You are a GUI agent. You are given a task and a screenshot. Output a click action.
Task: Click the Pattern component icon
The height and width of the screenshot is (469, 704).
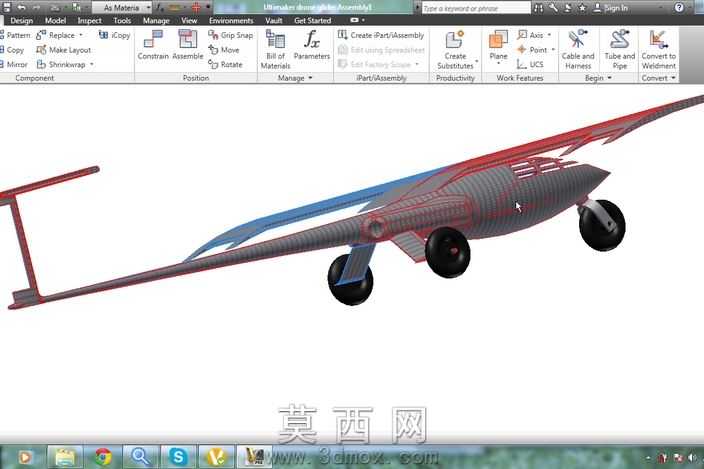point(15,35)
